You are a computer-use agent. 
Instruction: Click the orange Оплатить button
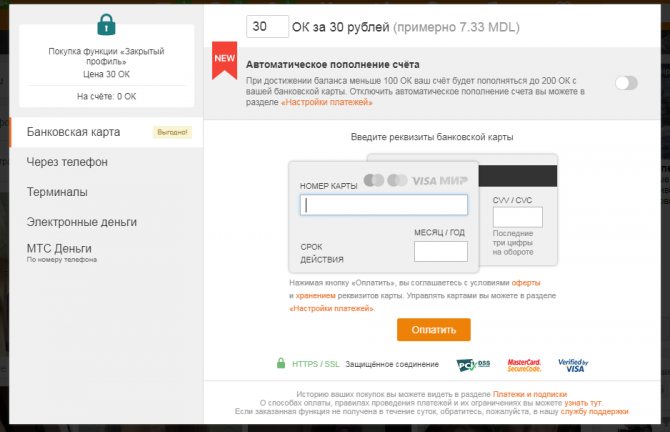(434, 329)
